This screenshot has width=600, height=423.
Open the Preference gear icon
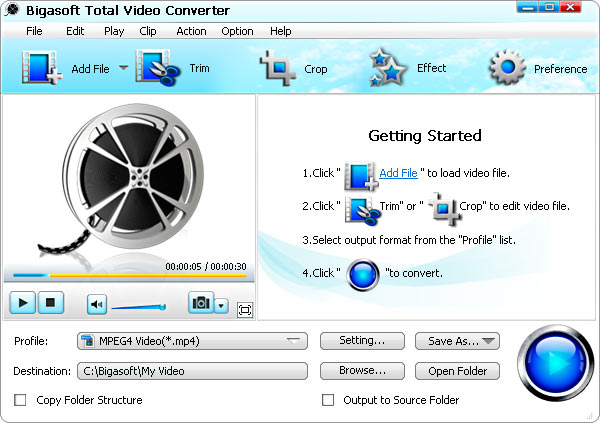(x=507, y=68)
